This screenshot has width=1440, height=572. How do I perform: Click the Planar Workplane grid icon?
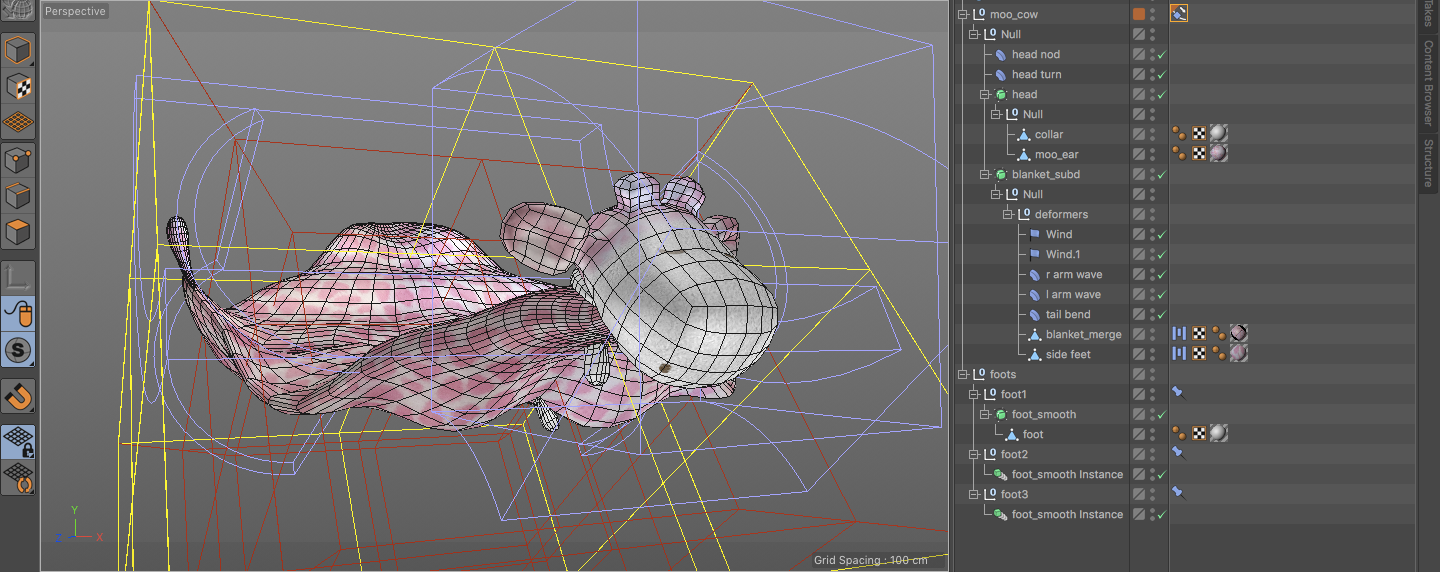click(x=19, y=477)
